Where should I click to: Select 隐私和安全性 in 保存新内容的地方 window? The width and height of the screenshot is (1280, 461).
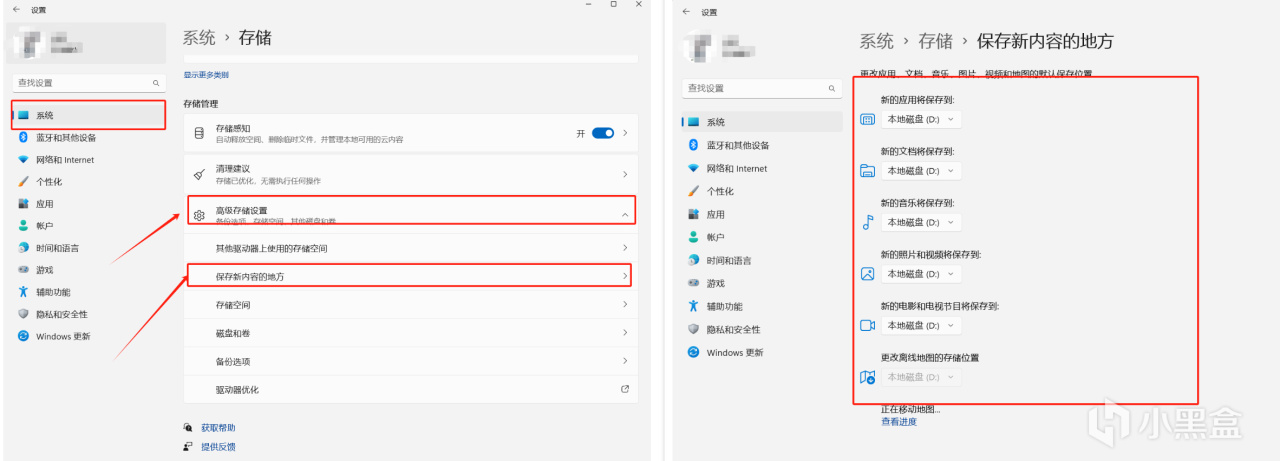coord(763,329)
